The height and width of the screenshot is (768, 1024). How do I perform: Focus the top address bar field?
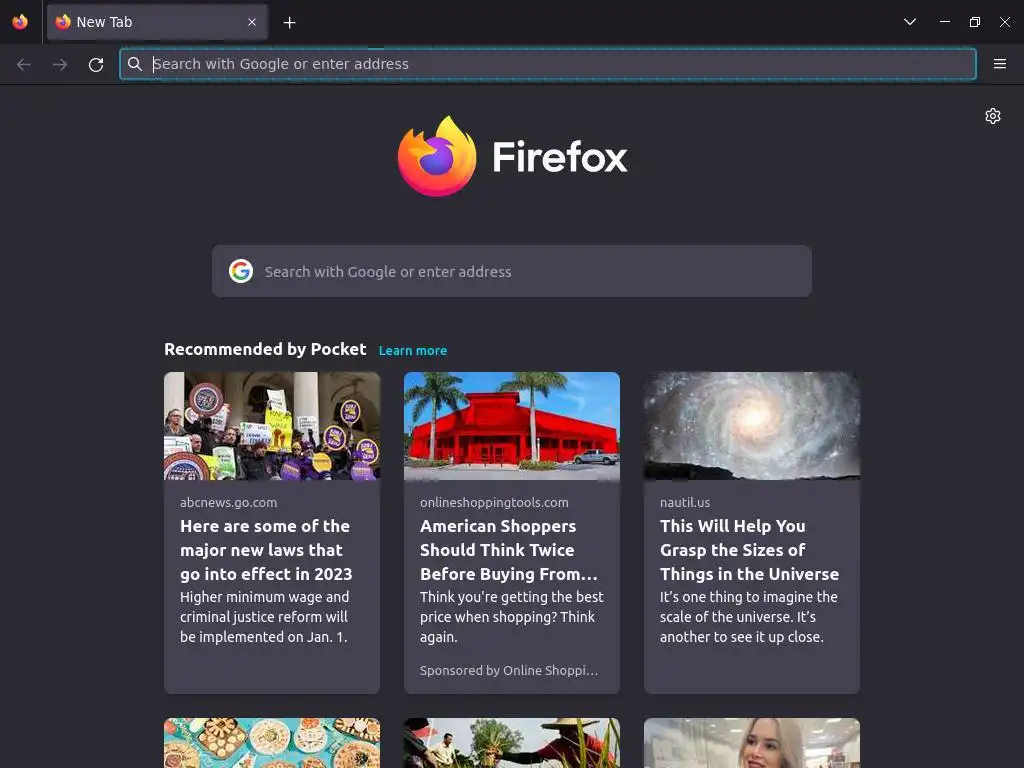[547, 64]
